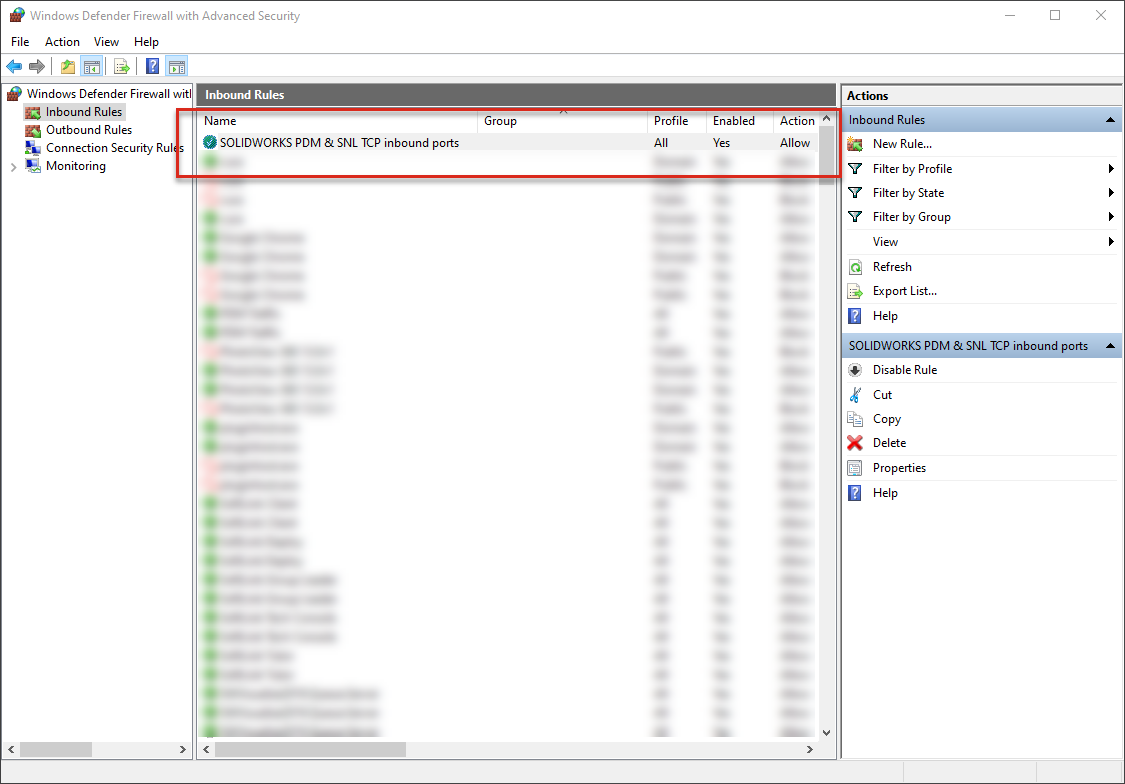Click the Inbound Rules tree icon
The width and height of the screenshot is (1125, 784).
(x=32, y=112)
